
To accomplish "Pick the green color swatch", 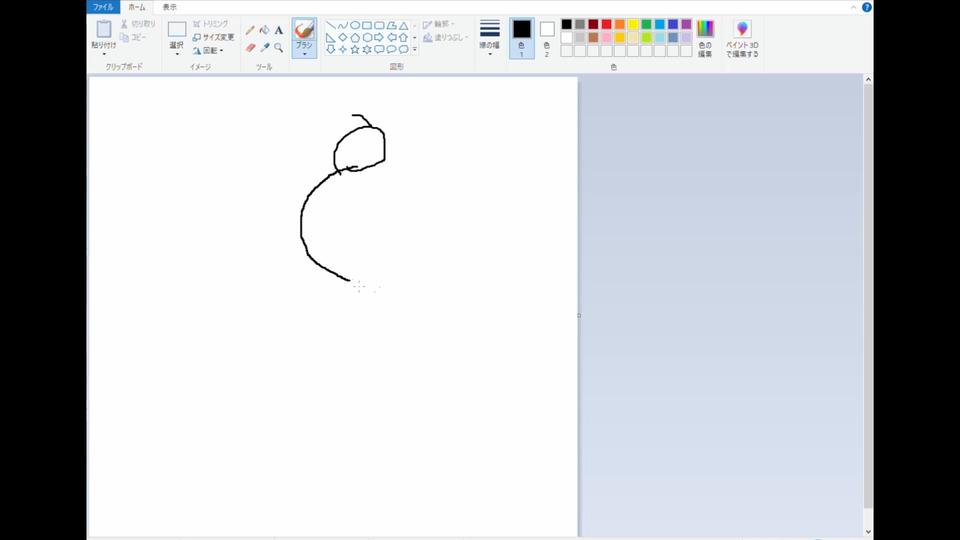I will (647, 24).
